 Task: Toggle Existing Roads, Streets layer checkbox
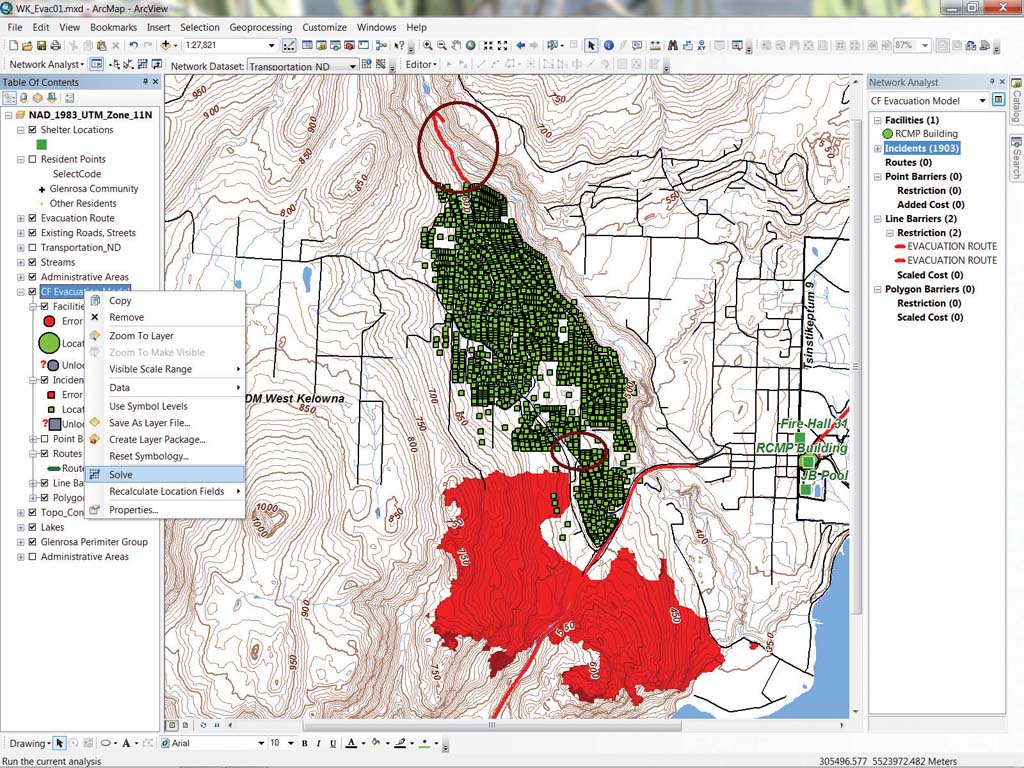[x=33, y=232]
